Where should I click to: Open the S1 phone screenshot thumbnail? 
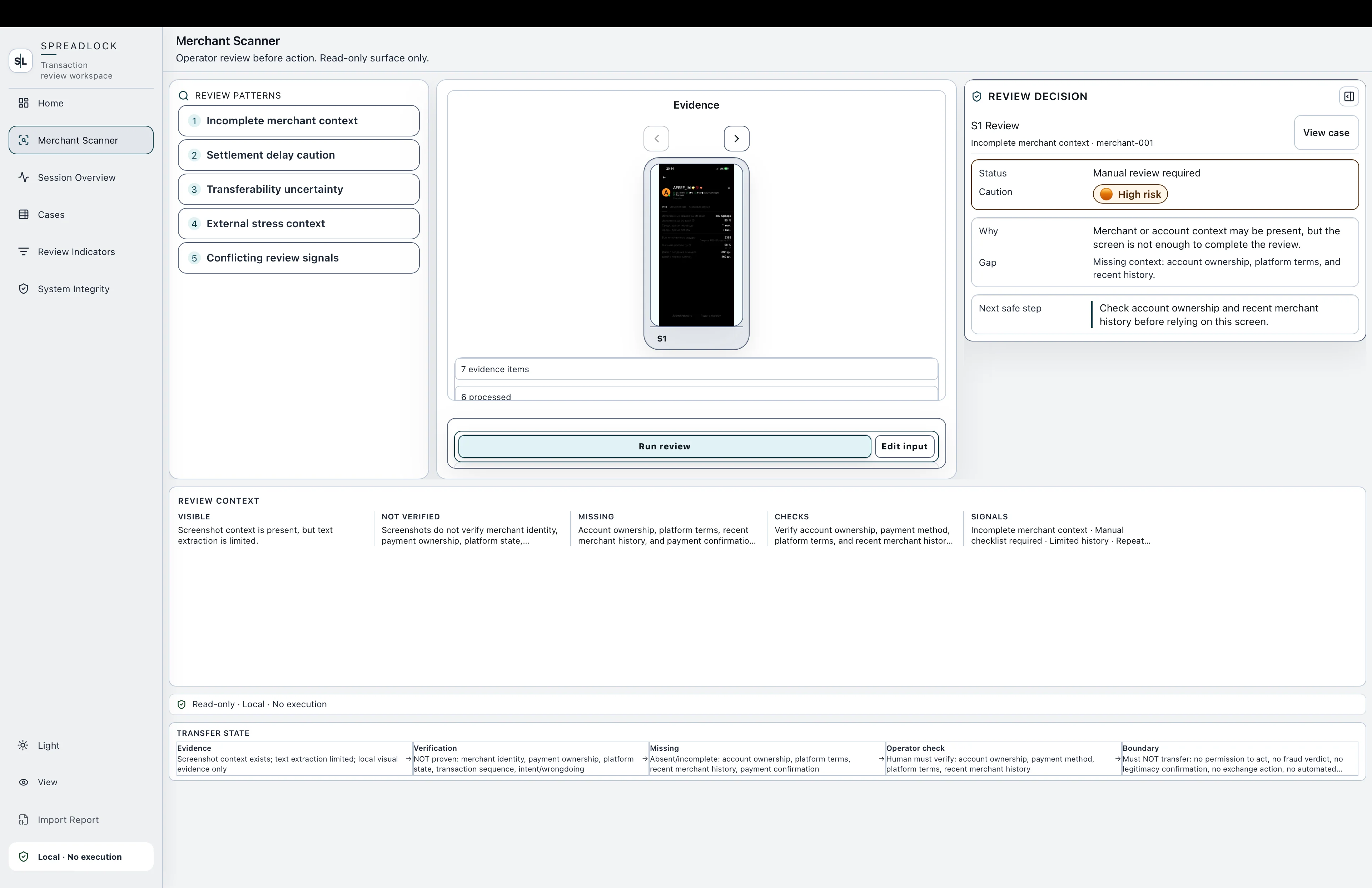pyautogui.click(x=696, y=254)
